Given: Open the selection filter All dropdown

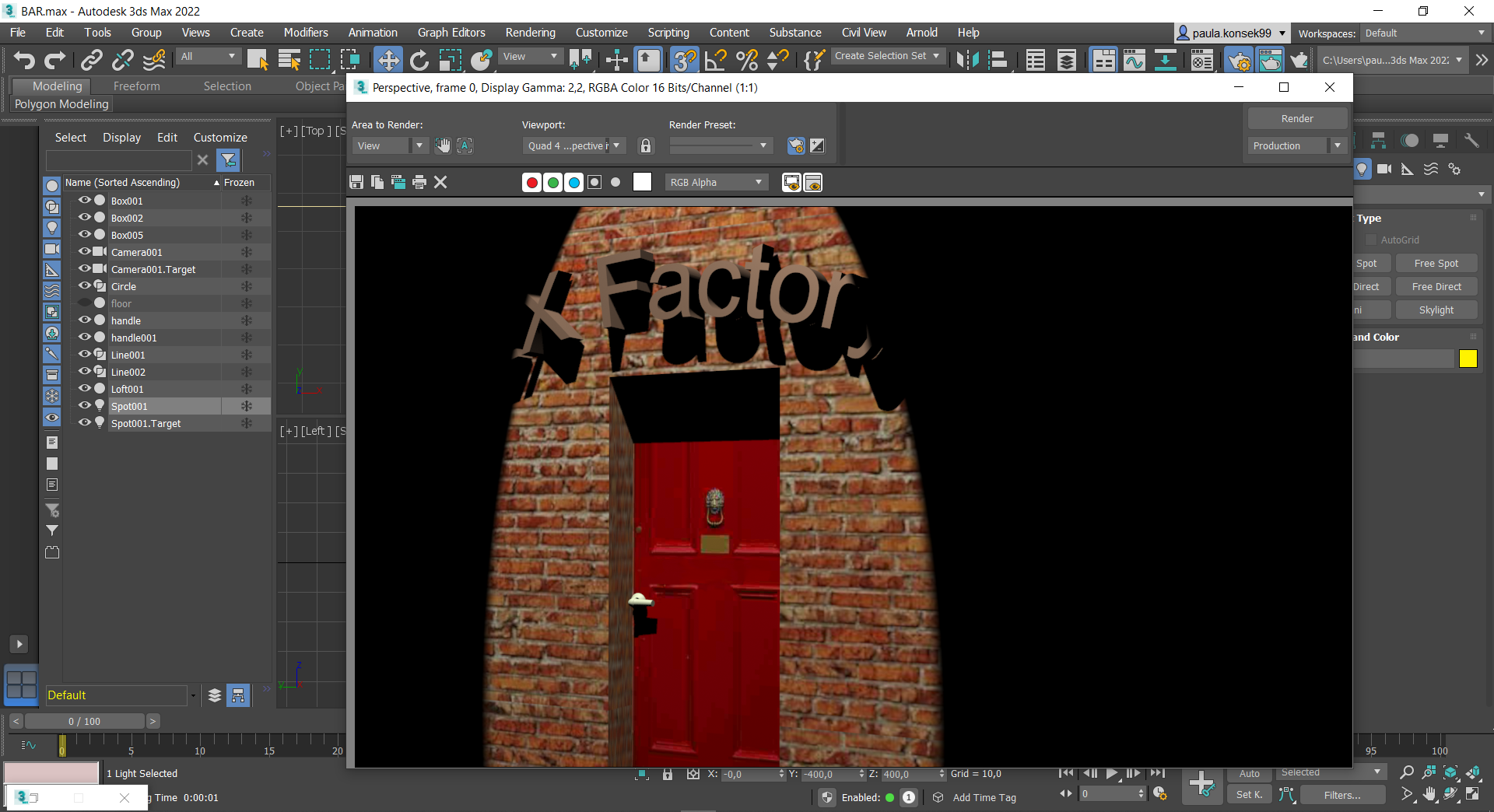Looking at the screenshot, I should click(x=208, y=56).
